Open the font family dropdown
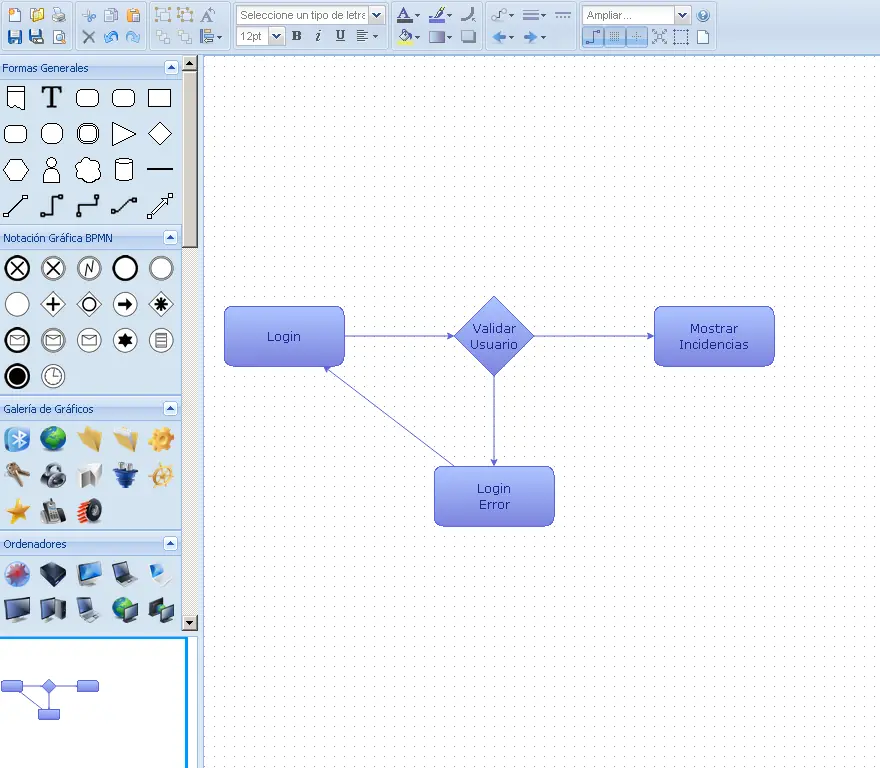 (x=377, y=14)
